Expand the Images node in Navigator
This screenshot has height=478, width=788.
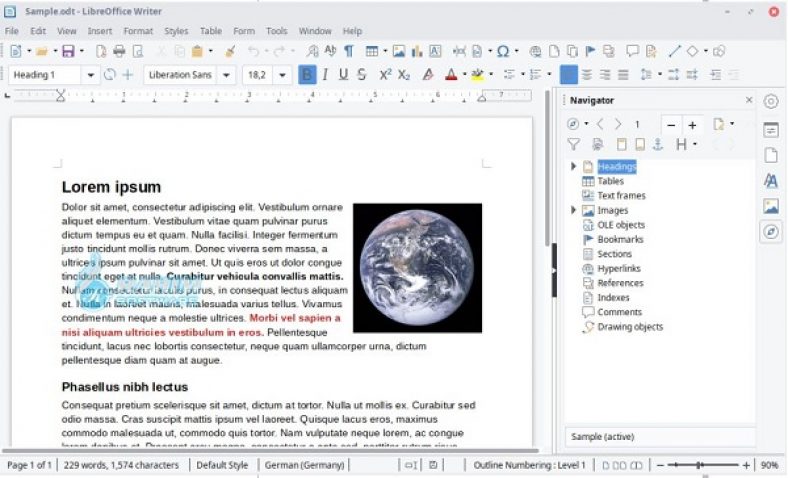[x=573, y=211]
